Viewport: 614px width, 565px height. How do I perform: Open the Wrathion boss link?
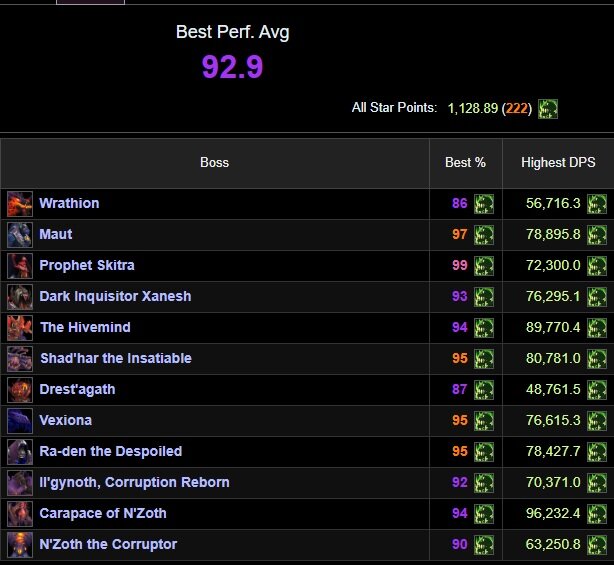tap(69, 203)
